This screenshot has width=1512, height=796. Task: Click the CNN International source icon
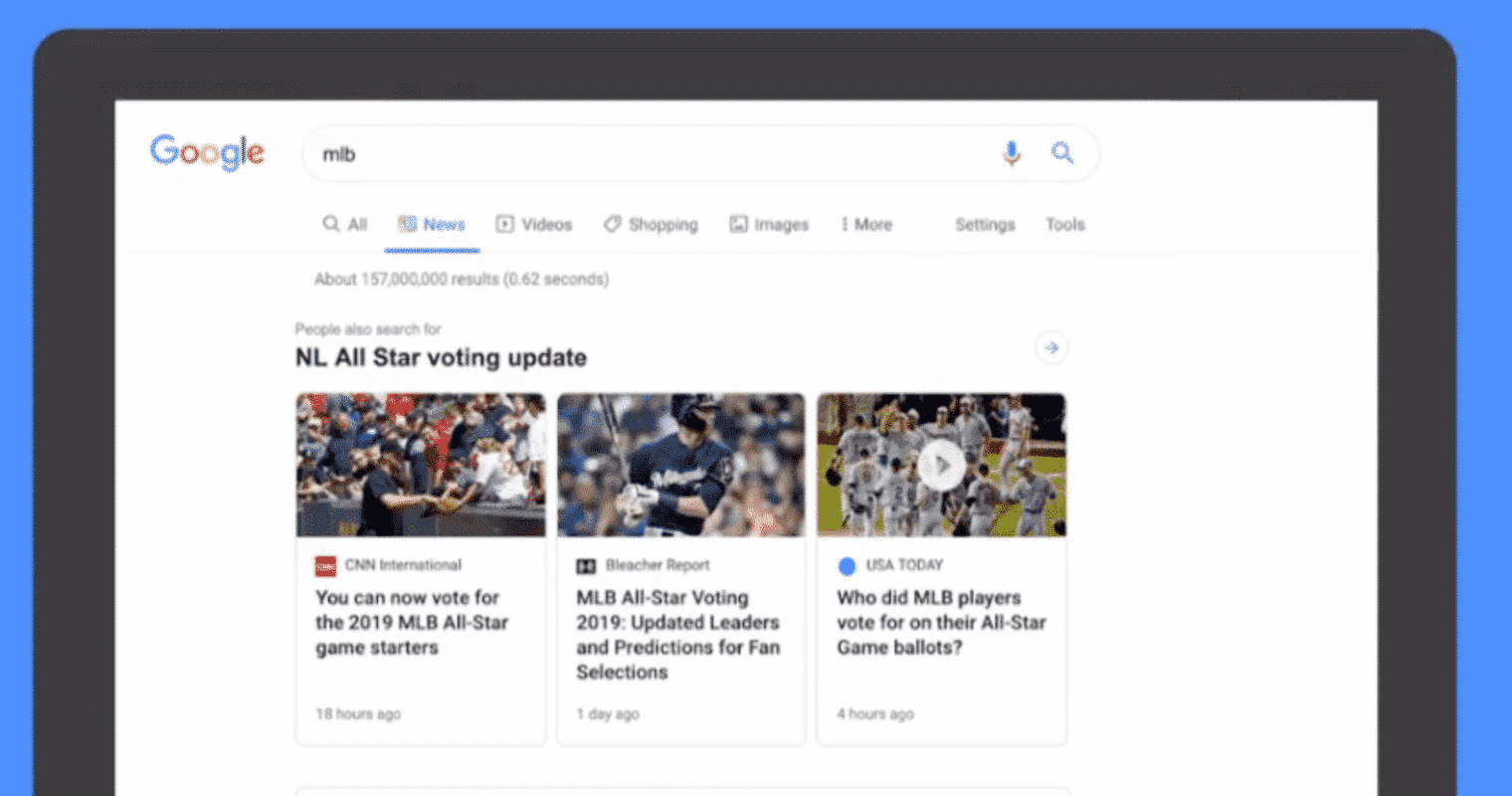[x=325, y=566]
